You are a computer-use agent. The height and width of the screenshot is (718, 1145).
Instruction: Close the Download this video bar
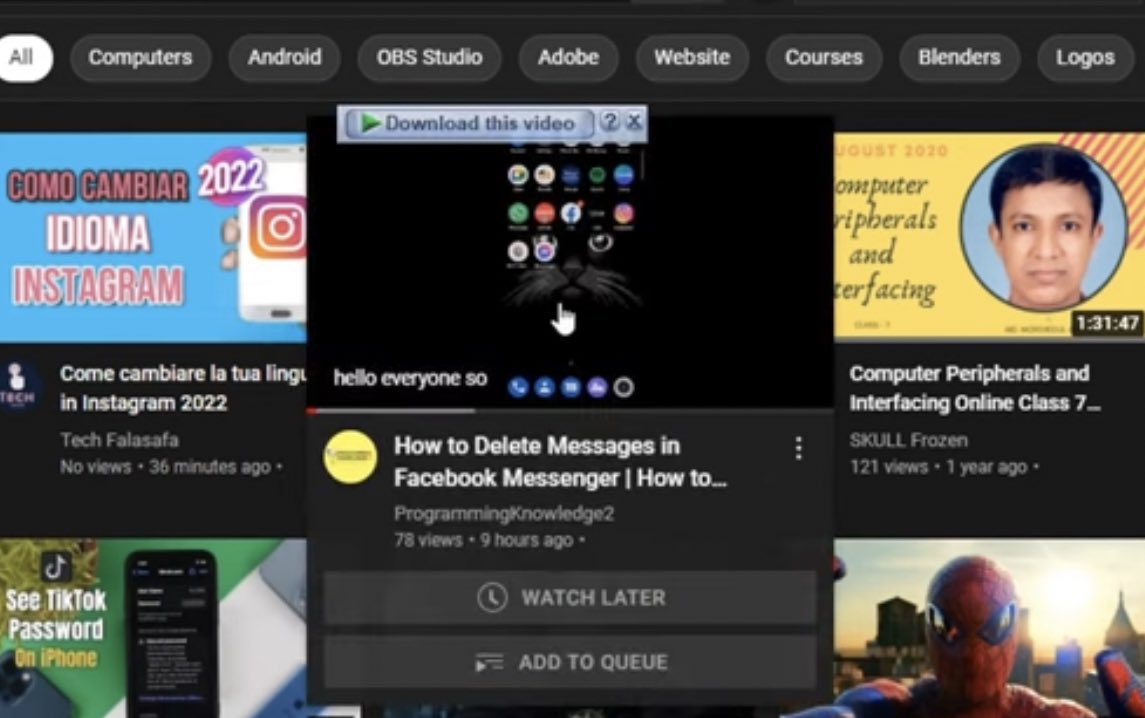(x=635, y=121)
